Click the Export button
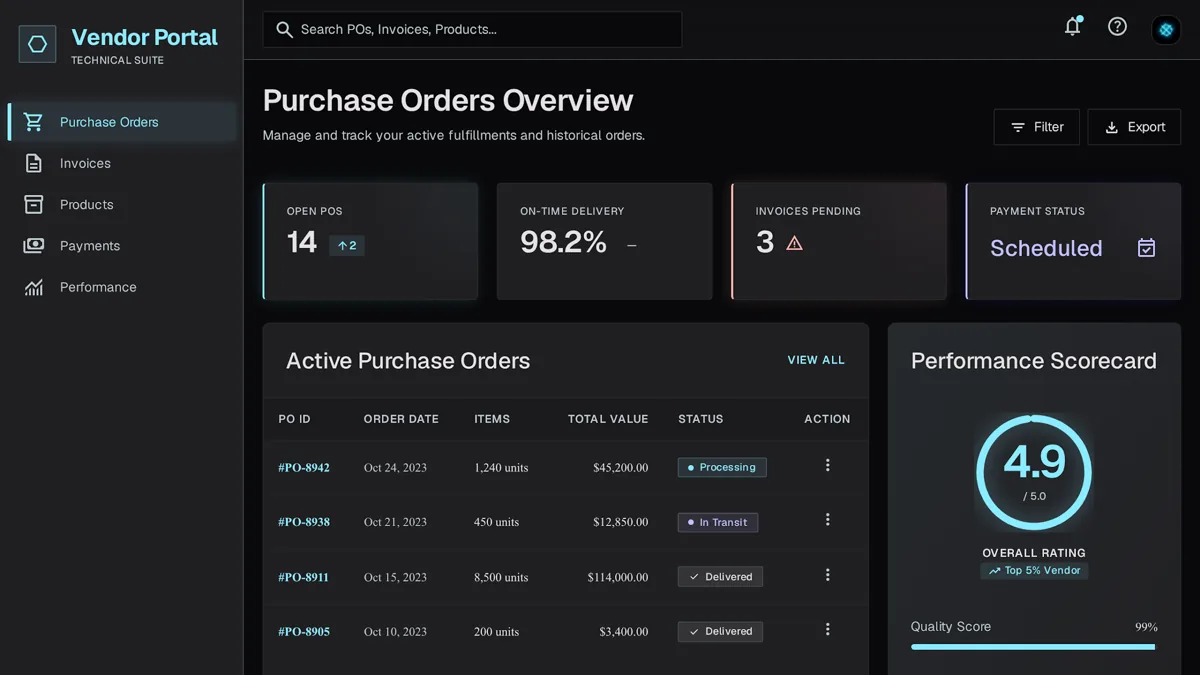Viewport: 1200px width, 675px height. coord(1134,127)
